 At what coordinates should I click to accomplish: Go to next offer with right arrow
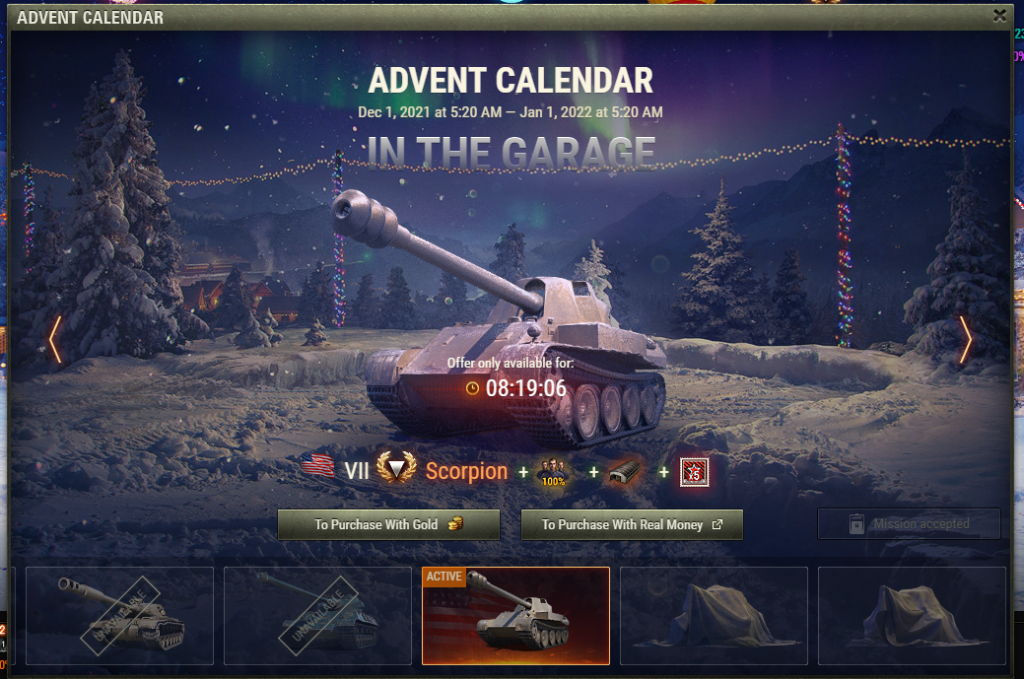(x=965, y=340)
